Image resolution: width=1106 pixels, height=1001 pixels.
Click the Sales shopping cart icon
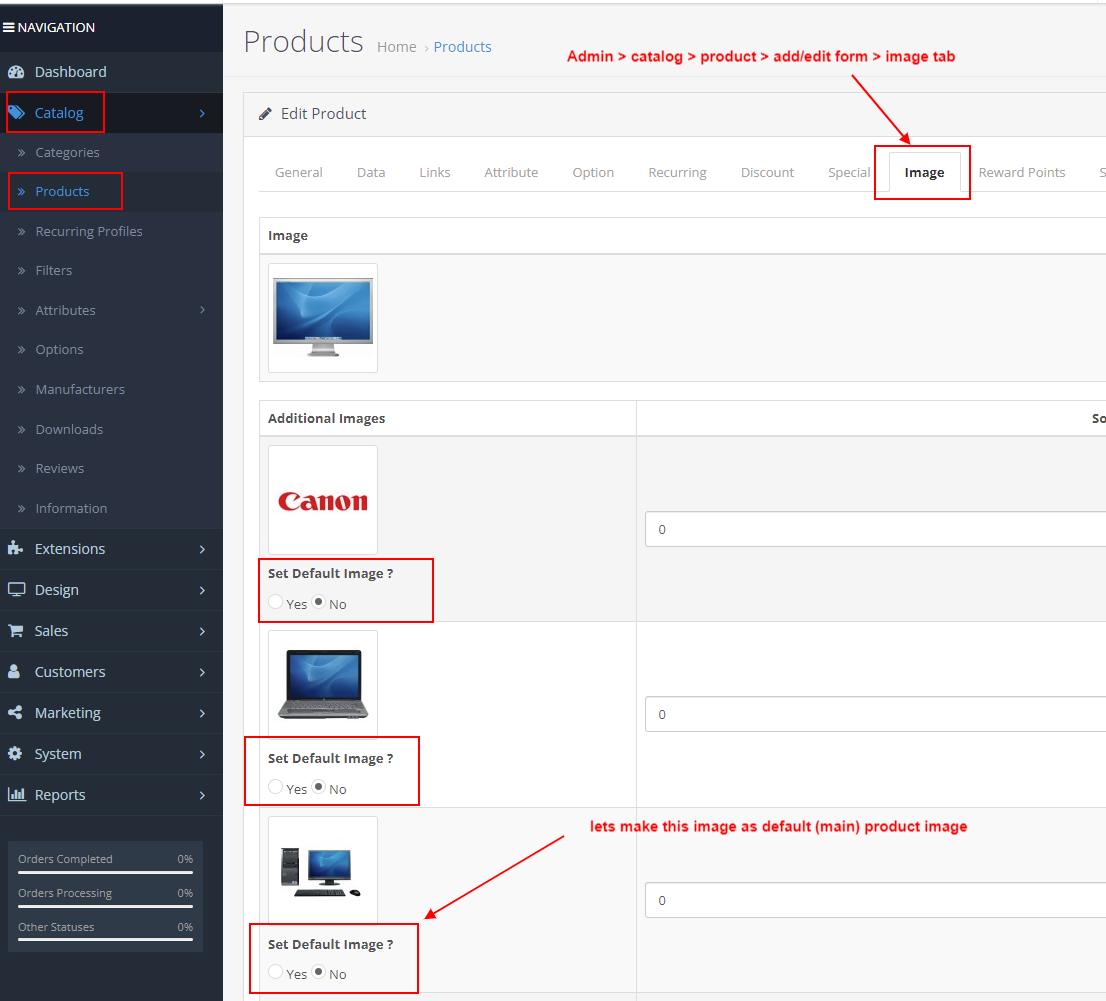(x=15, y=631)
